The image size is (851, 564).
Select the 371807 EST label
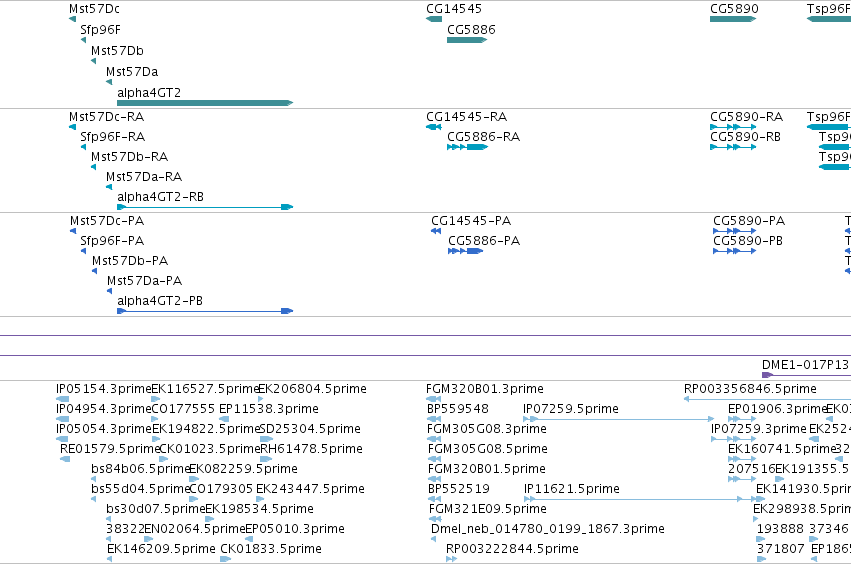[780, 549]
